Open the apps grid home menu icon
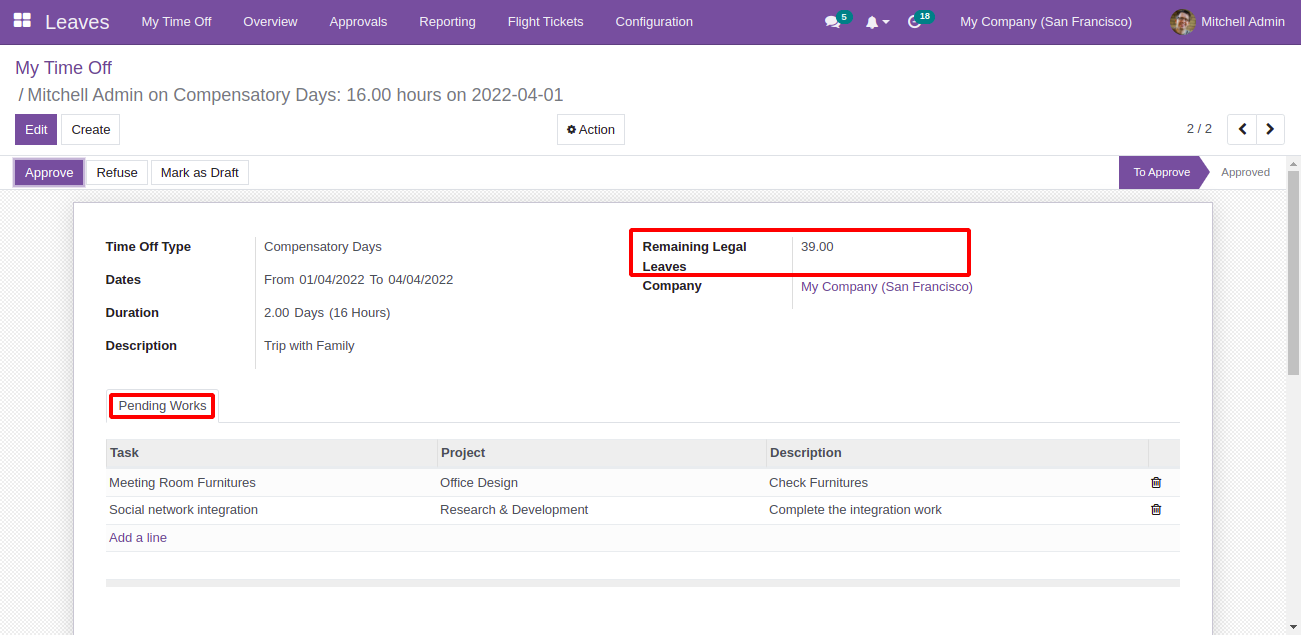This screenshot has height=635, width=1301. [22, 21]
